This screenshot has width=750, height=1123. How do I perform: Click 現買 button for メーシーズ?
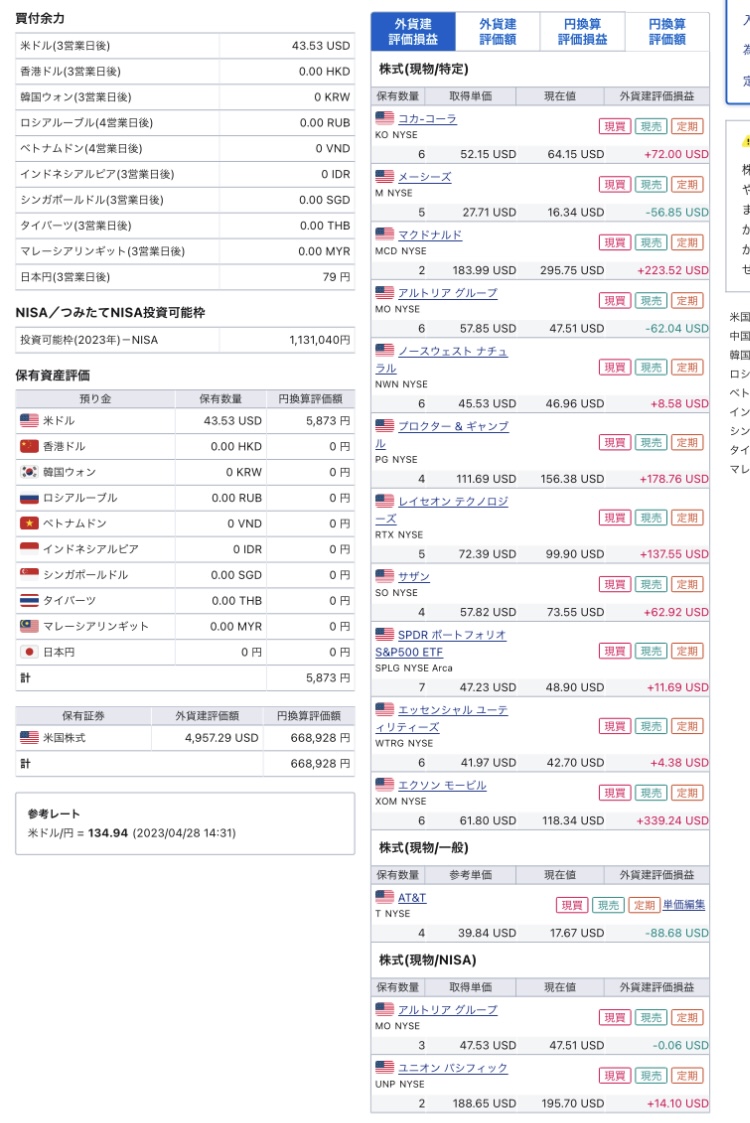pos(615,185)
